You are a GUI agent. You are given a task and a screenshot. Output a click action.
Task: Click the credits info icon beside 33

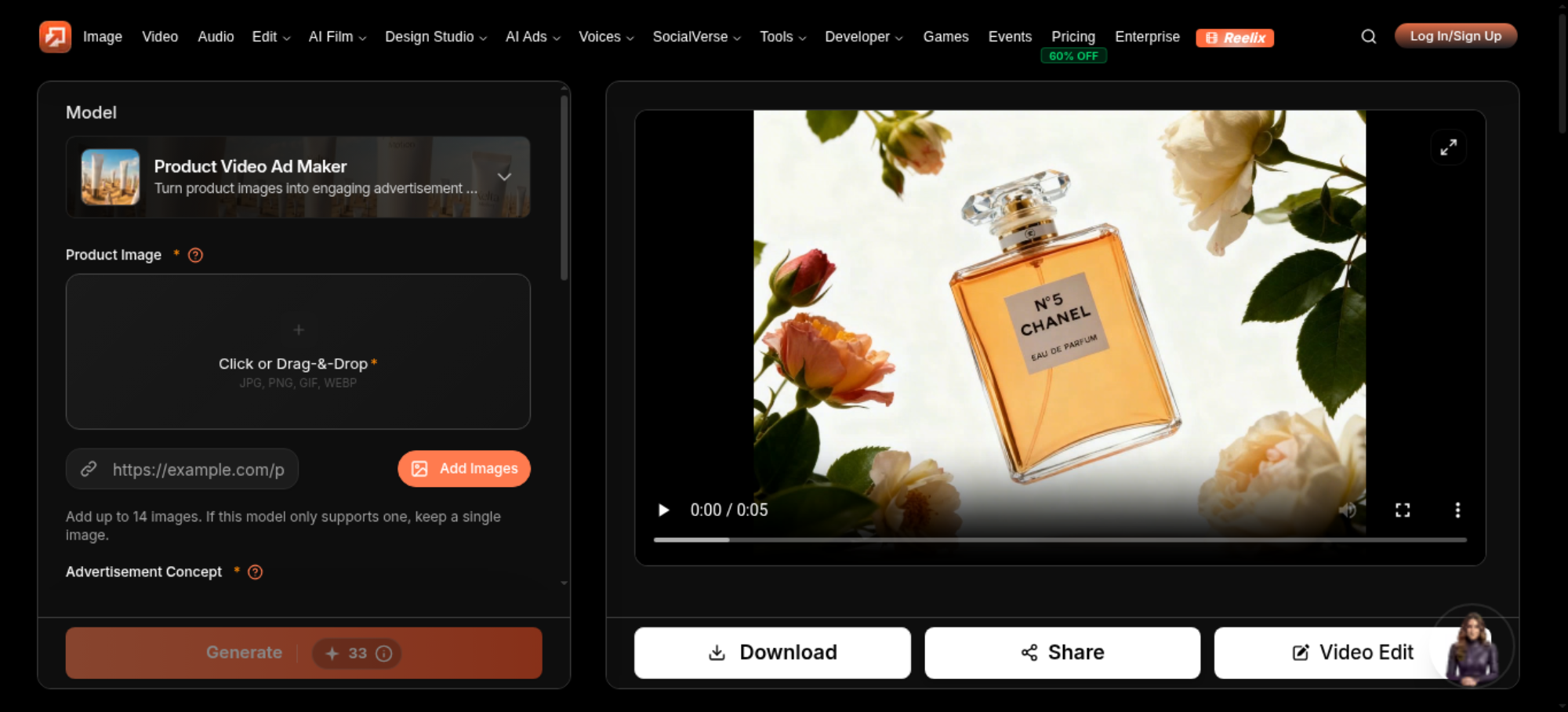[384, 653]
